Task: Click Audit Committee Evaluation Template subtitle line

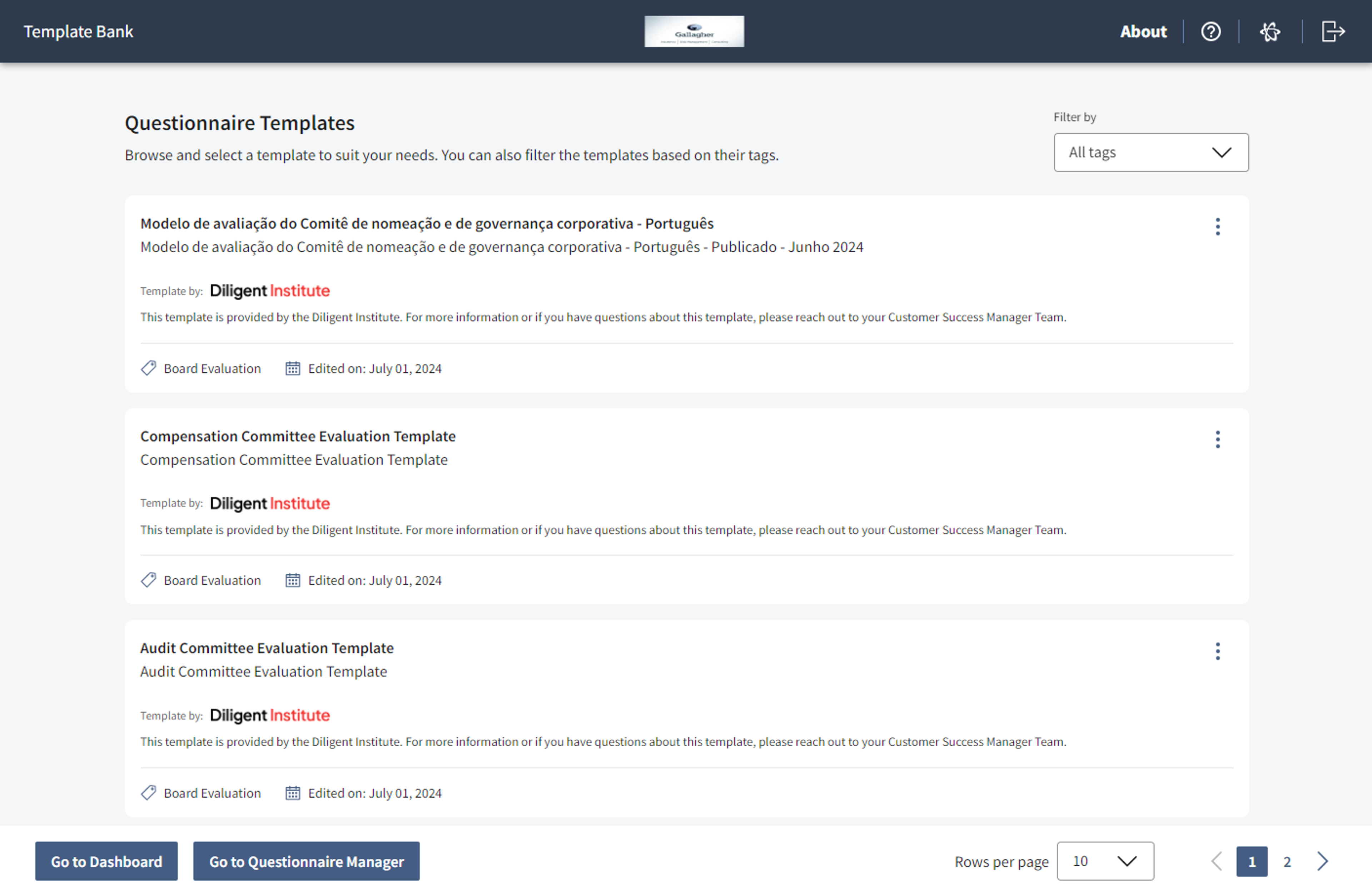Action: [x=263, y=672]
